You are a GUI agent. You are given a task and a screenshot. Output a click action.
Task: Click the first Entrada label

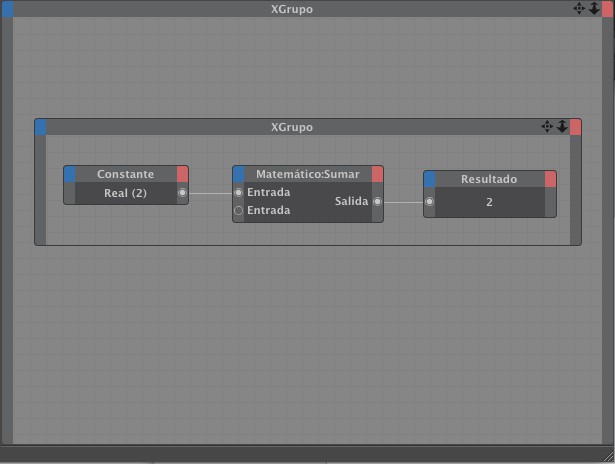coord(269,192)
